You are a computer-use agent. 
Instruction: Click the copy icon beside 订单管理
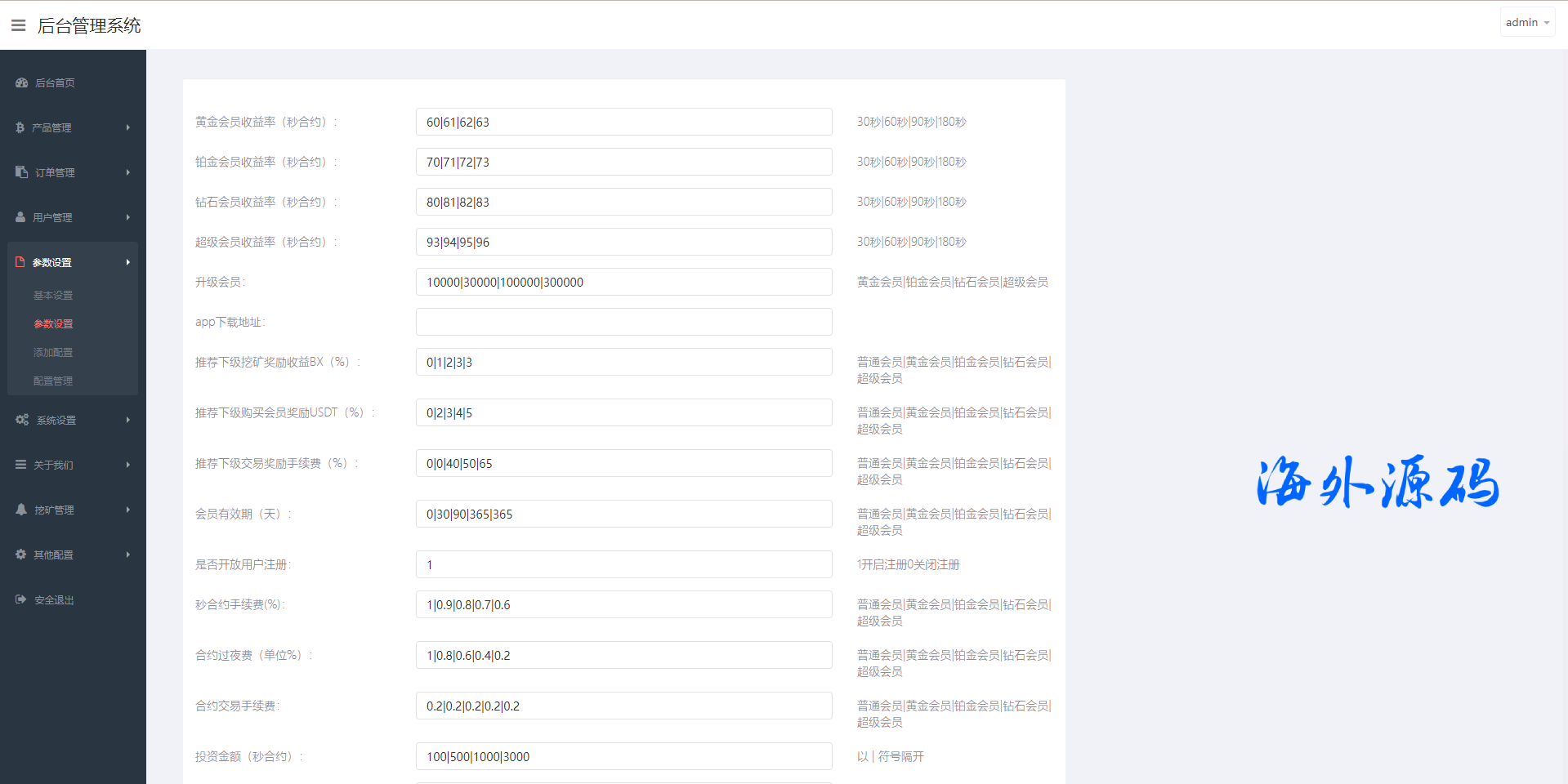pyautogui.click(x=21, y=172)
